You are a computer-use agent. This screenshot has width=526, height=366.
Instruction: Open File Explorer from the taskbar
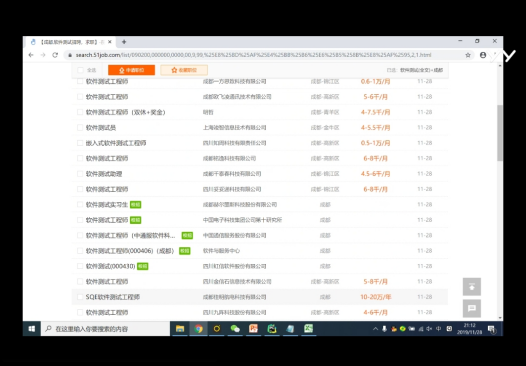coord(180,329)
